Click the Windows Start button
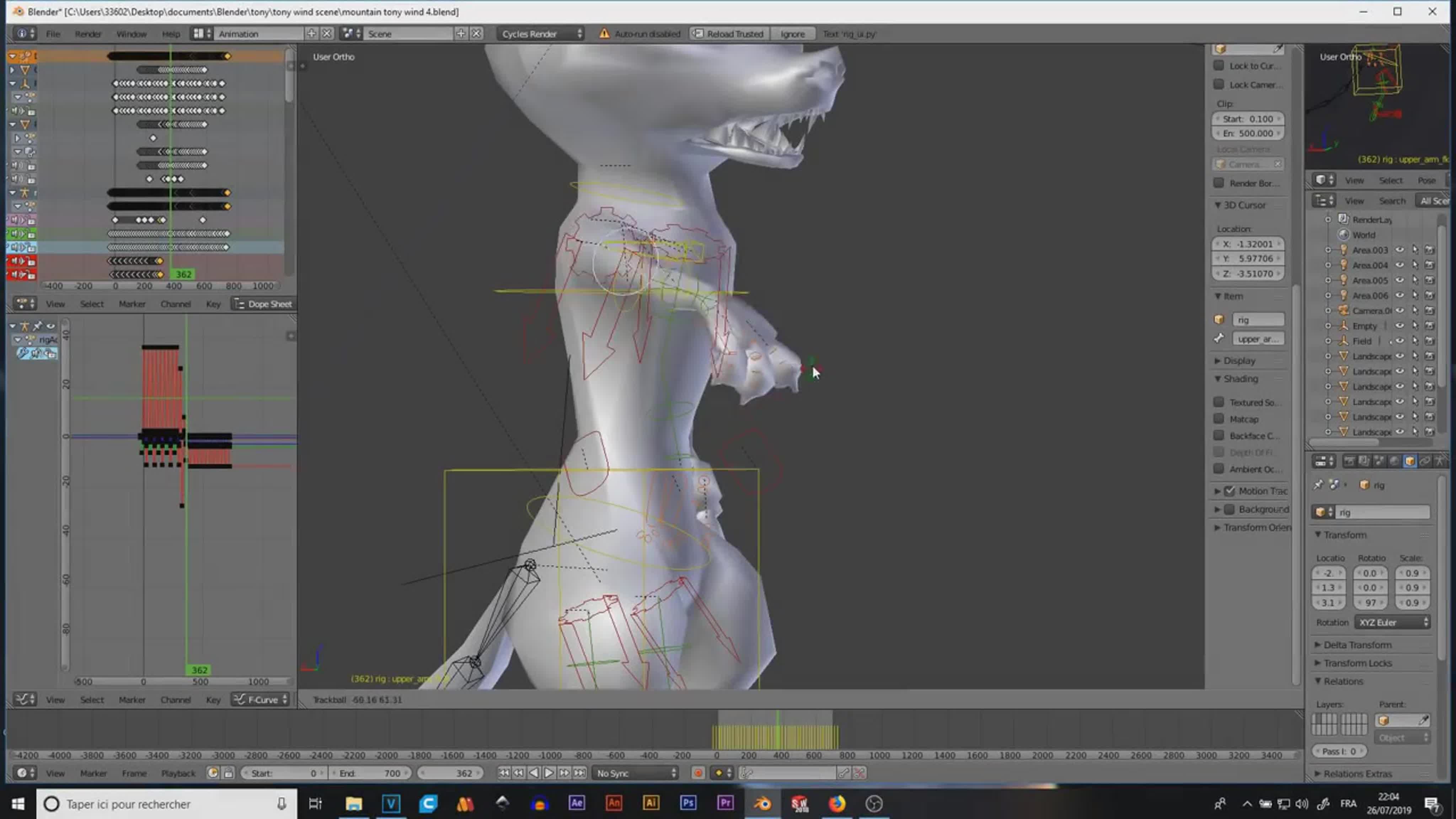The image size is (1456, 819). pos(17,804)
